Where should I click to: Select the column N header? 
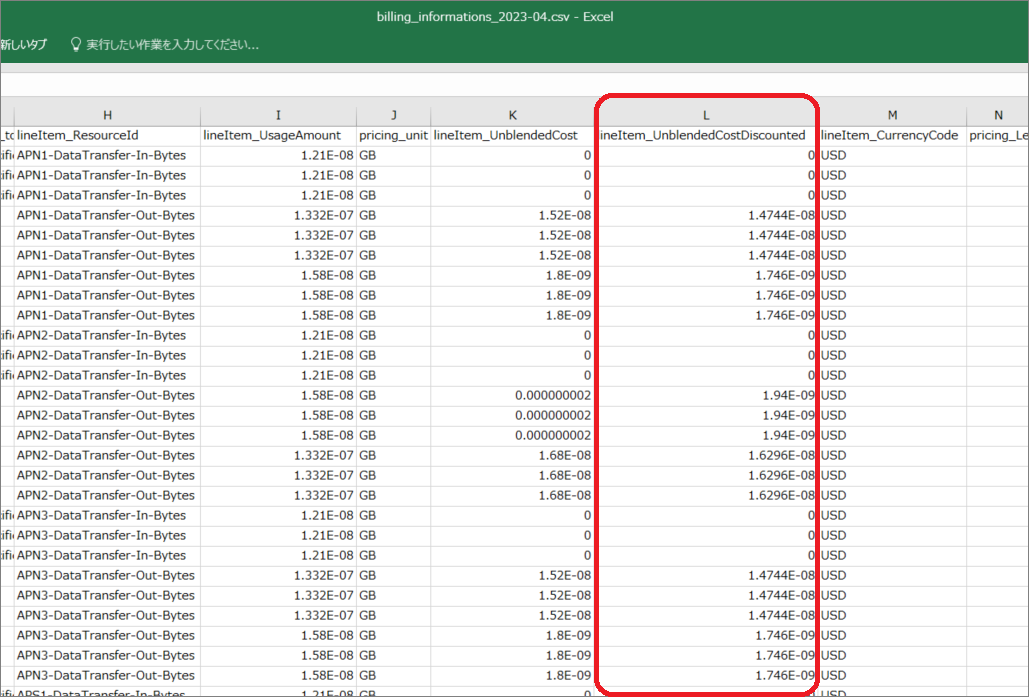click(997, 115)
